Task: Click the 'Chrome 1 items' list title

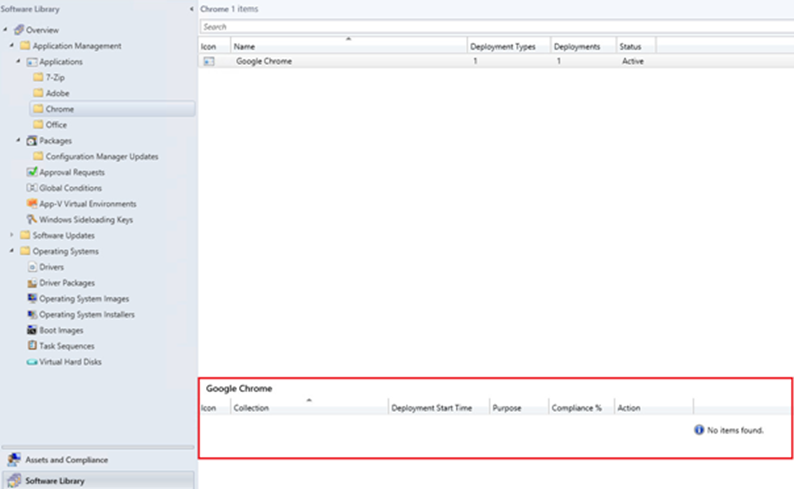Action: coord(229,9)
